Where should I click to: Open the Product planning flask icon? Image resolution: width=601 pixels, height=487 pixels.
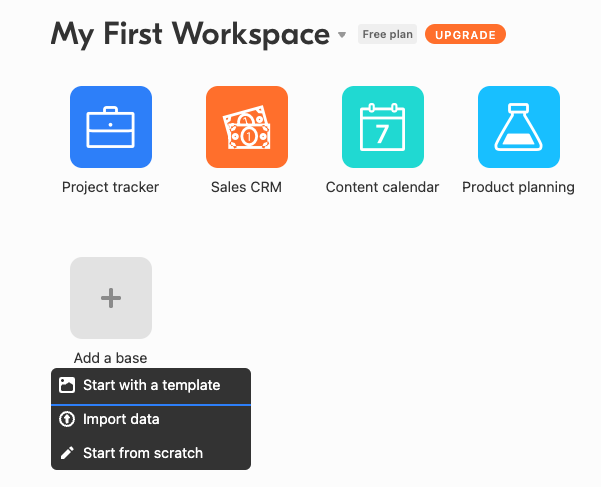519,127
